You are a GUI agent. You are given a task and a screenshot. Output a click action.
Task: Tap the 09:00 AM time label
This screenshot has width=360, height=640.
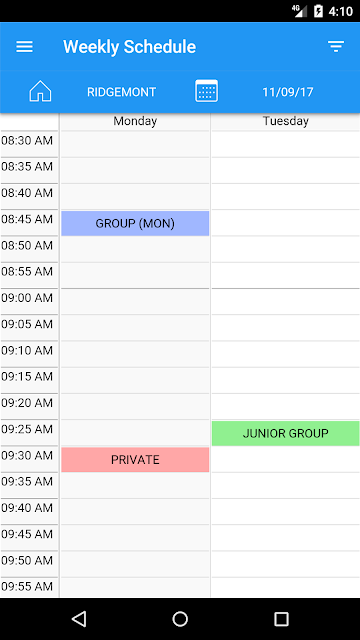coord(27,298)
